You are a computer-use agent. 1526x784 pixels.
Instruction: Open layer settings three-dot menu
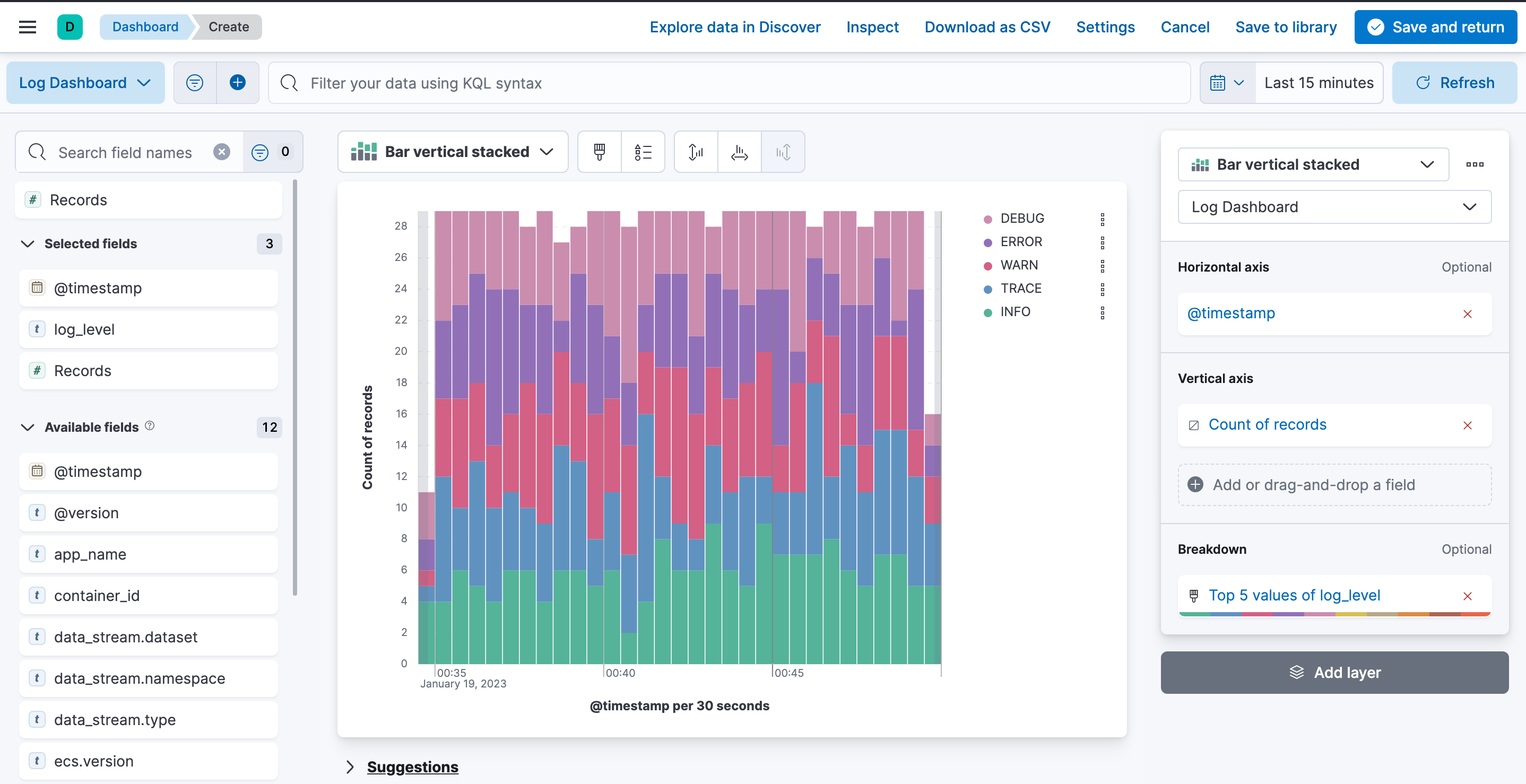pyautogui.click(x=1475, y=164)
